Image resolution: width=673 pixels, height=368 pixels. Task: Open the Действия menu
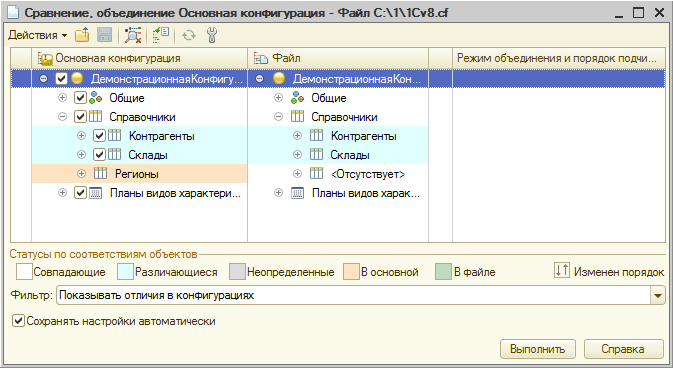[x=37, y=35]
